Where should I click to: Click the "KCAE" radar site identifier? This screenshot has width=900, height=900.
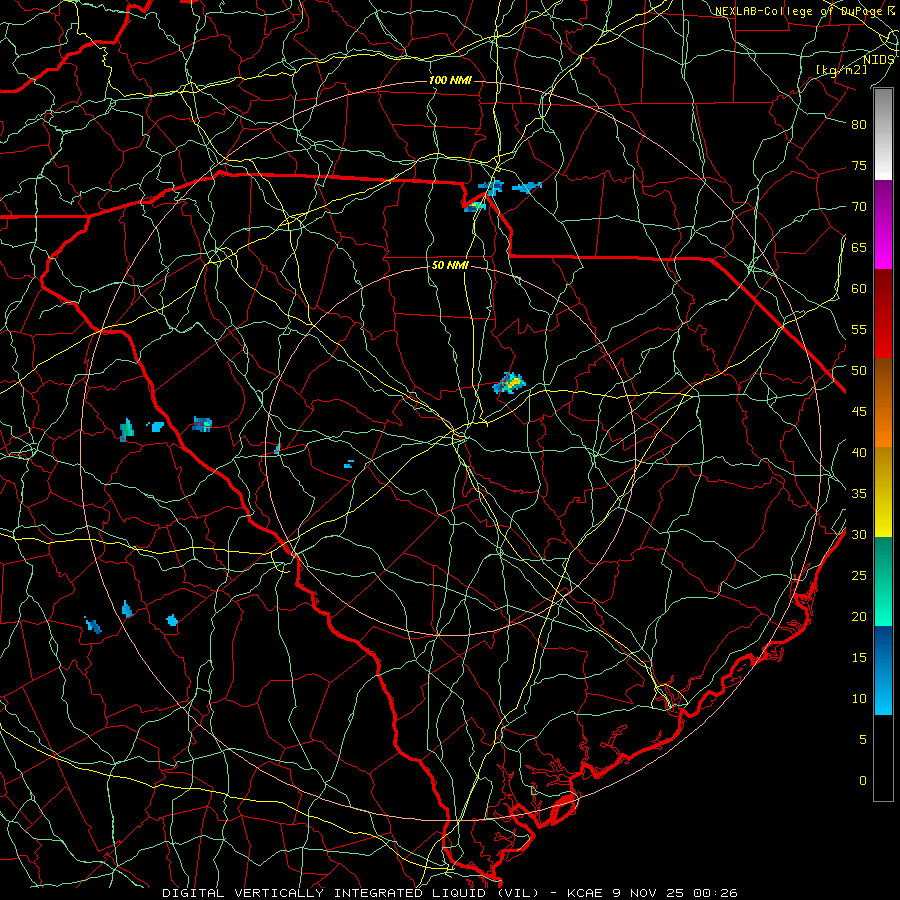point(585,893)
